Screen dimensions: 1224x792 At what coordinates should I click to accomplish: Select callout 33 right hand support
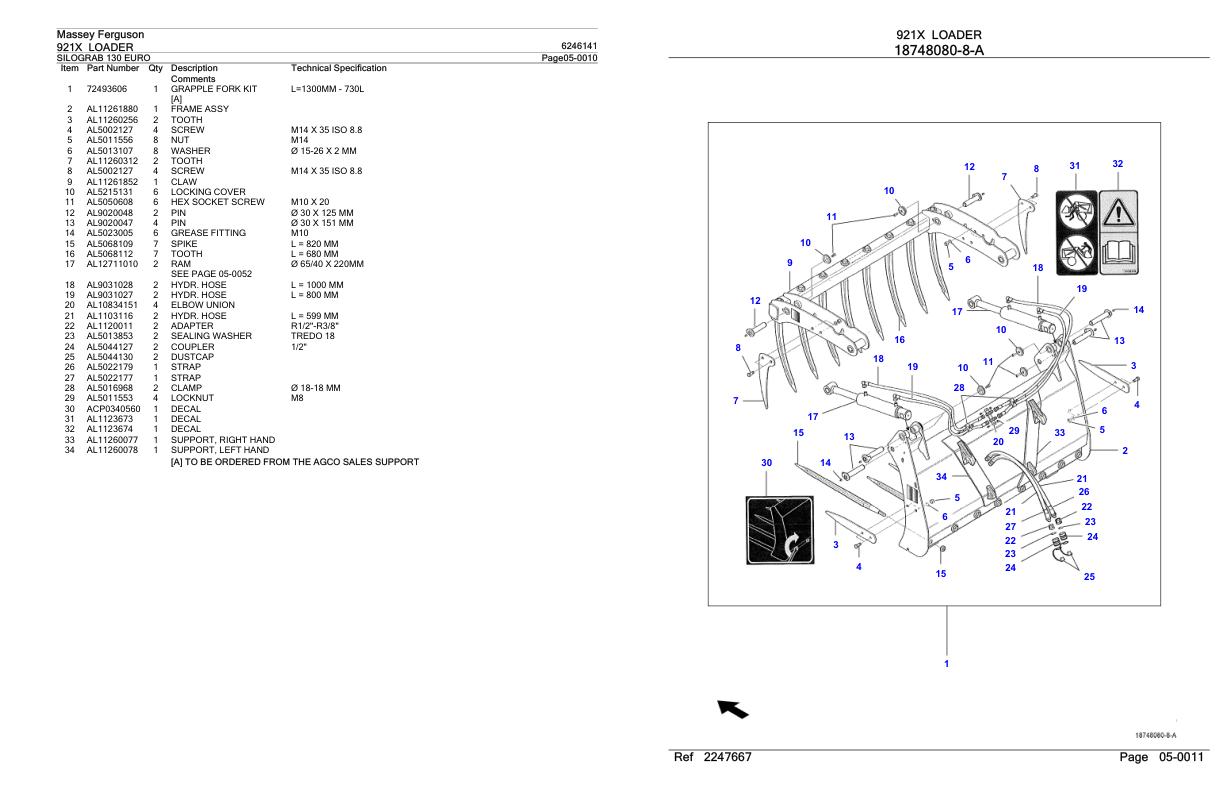(1060, 432)
